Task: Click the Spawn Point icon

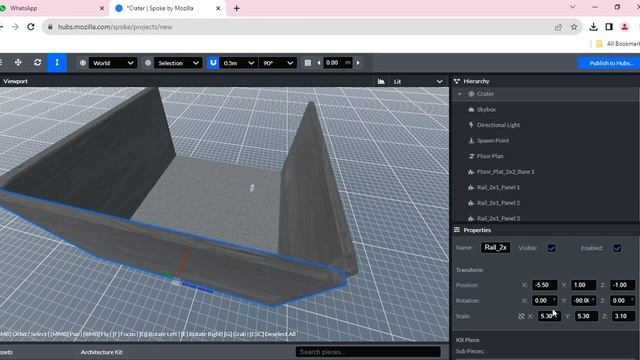Action: 471,140
